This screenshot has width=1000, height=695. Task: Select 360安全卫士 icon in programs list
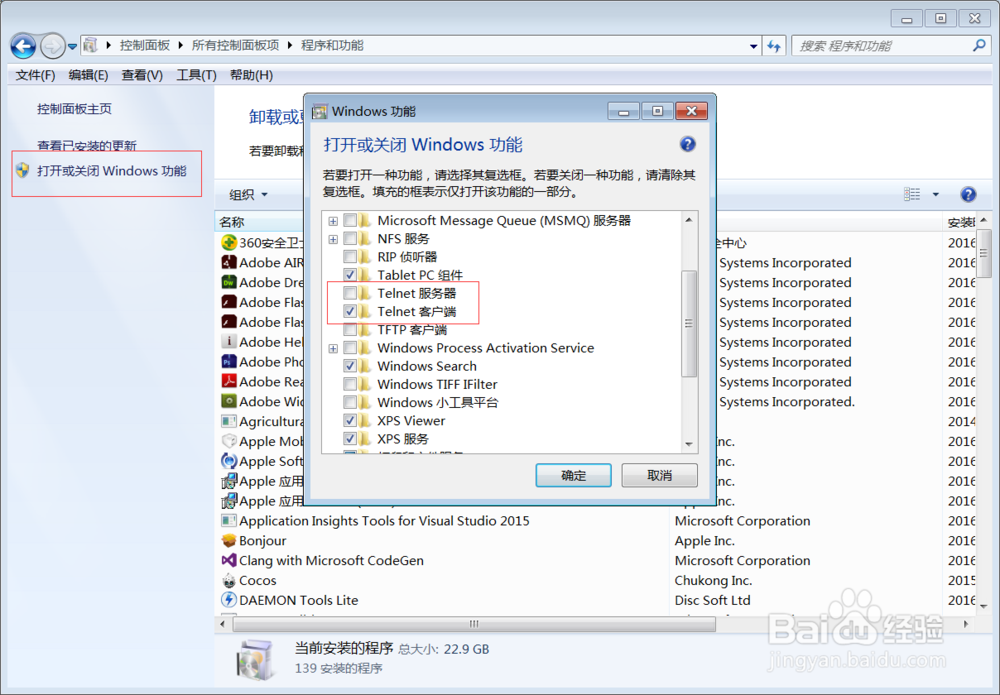pos(228,242)
